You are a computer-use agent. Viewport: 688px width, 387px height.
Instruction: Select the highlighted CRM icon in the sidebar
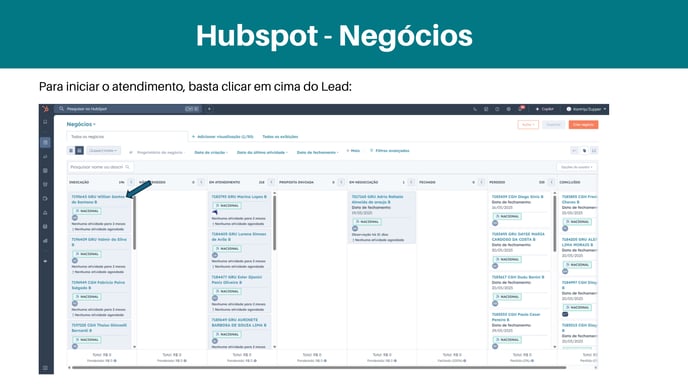point(45,142)
